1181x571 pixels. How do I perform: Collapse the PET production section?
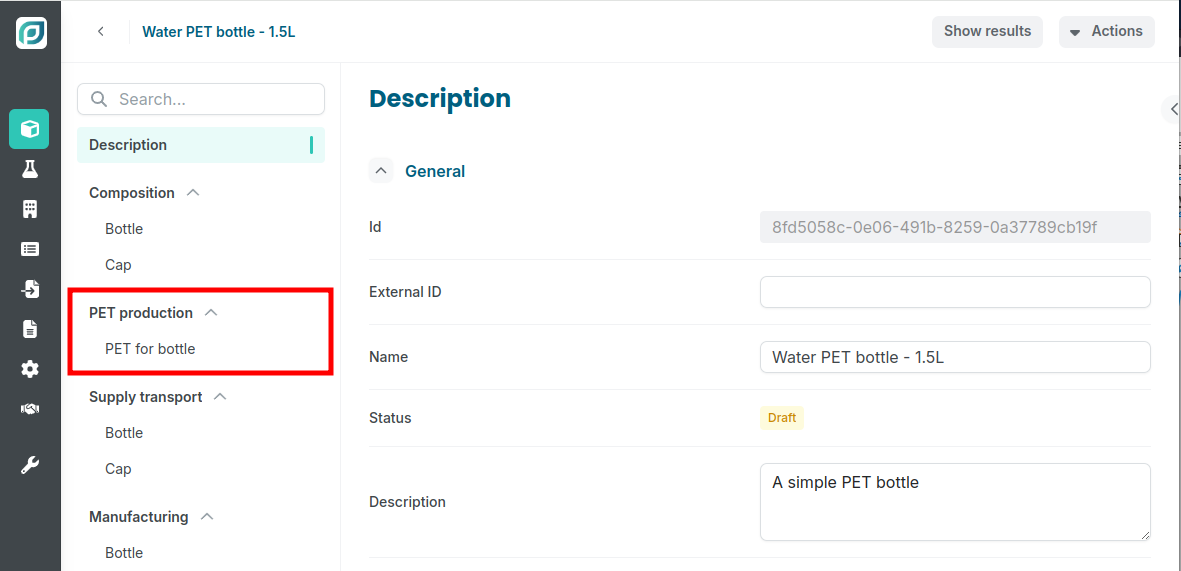click(x=211, y=313)
